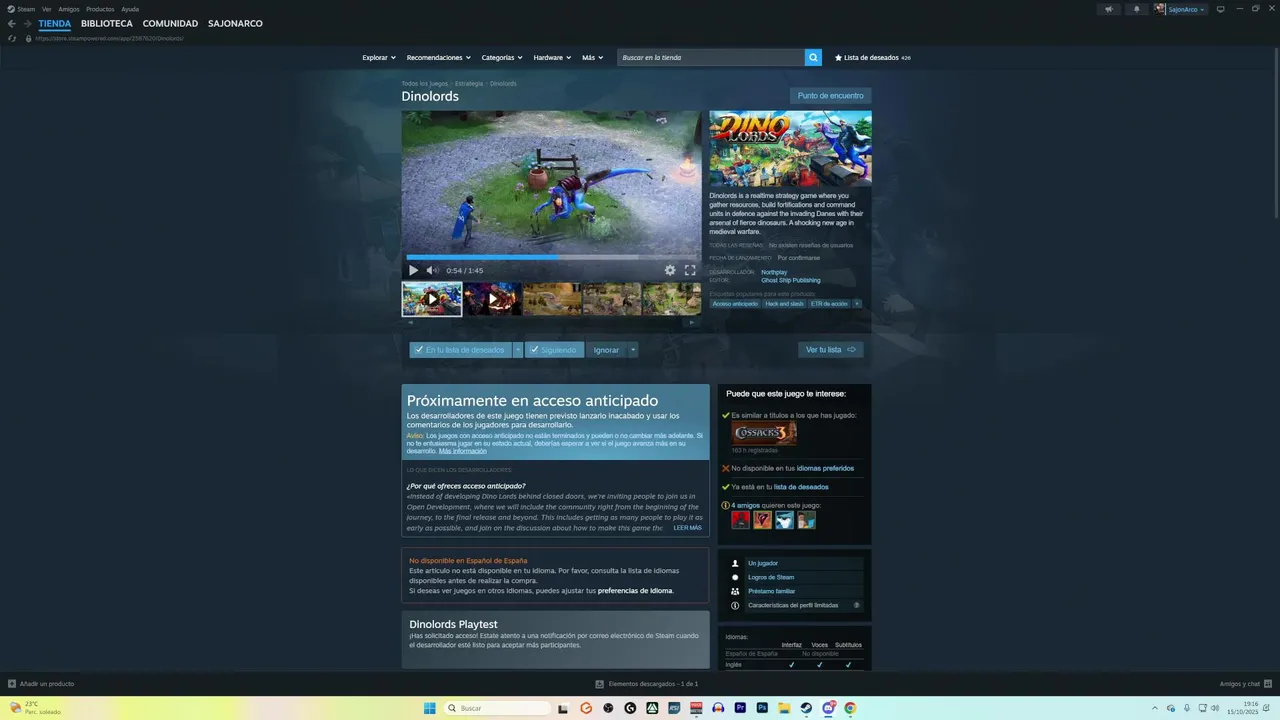Enter fullscreen for the trailer

[690, 270]
